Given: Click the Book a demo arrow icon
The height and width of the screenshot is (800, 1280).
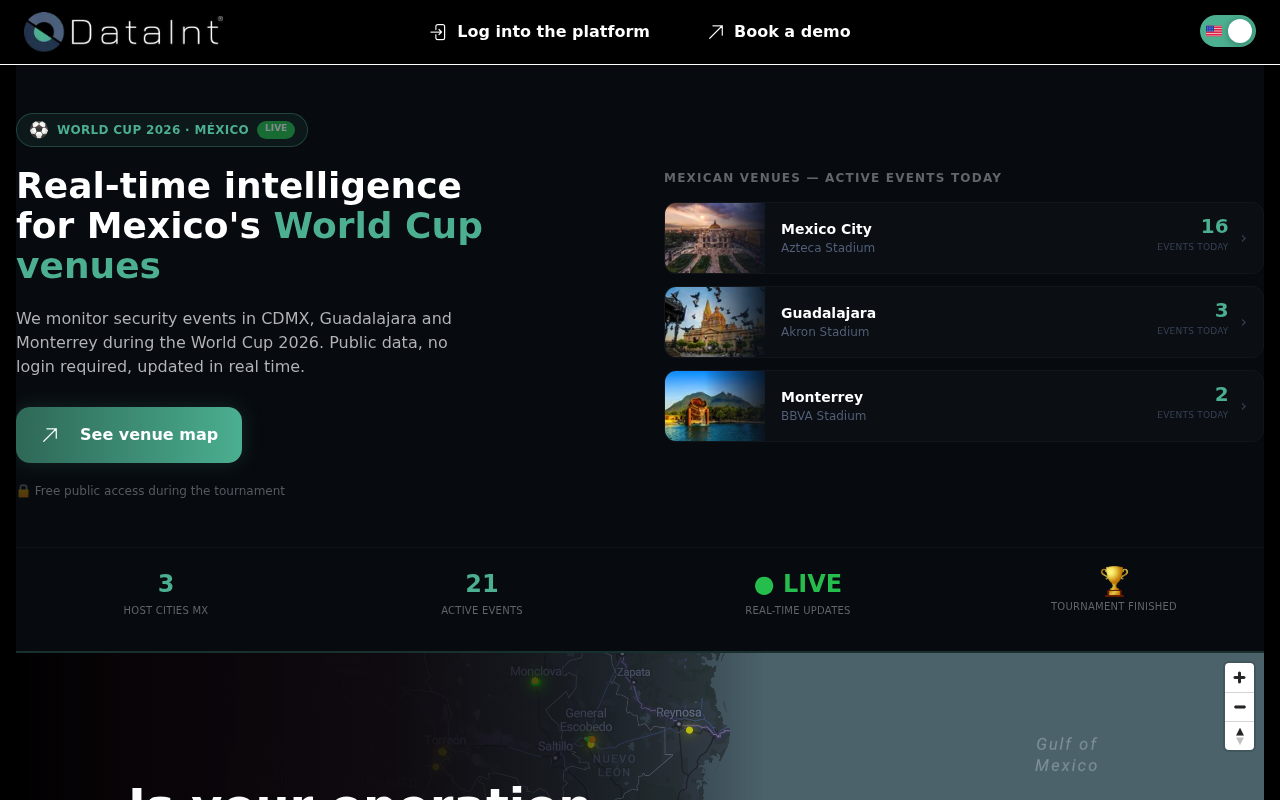Looking at the screenshot, I should coord(715,32).
